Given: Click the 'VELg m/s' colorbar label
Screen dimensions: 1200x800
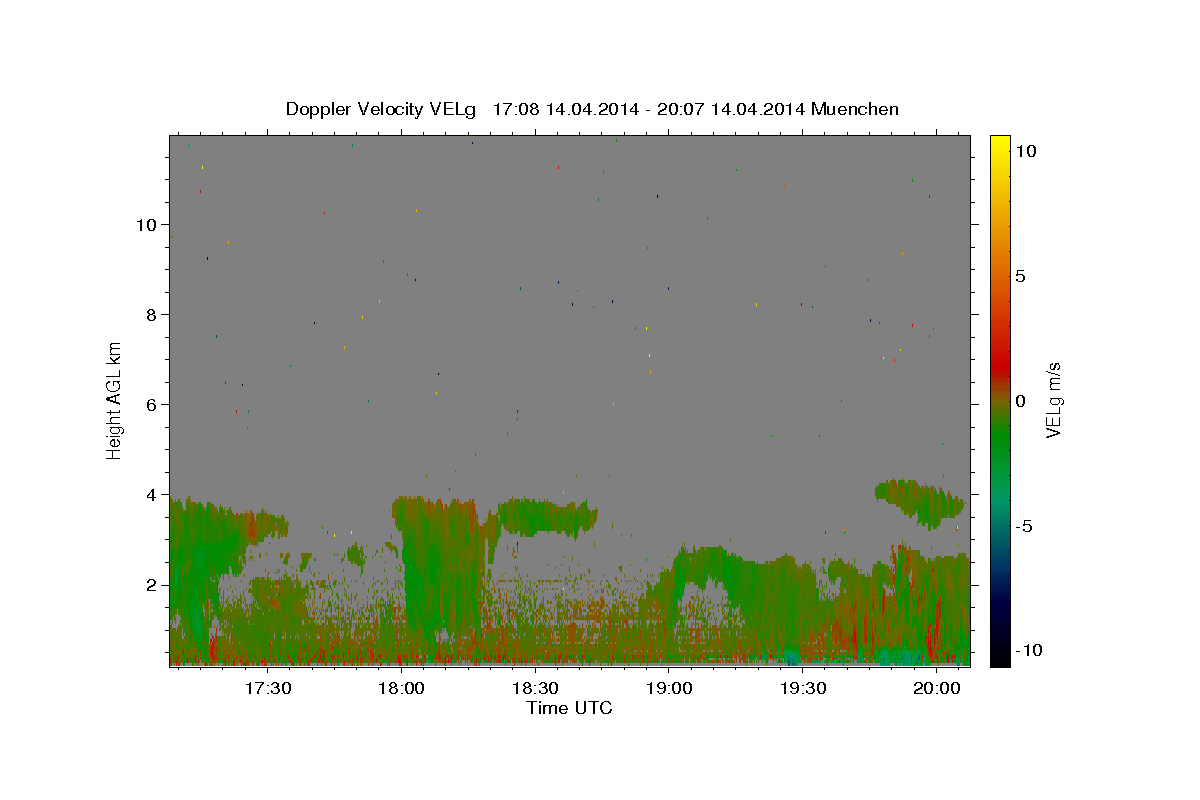Looking at the screenshot, I should 1053,400.
